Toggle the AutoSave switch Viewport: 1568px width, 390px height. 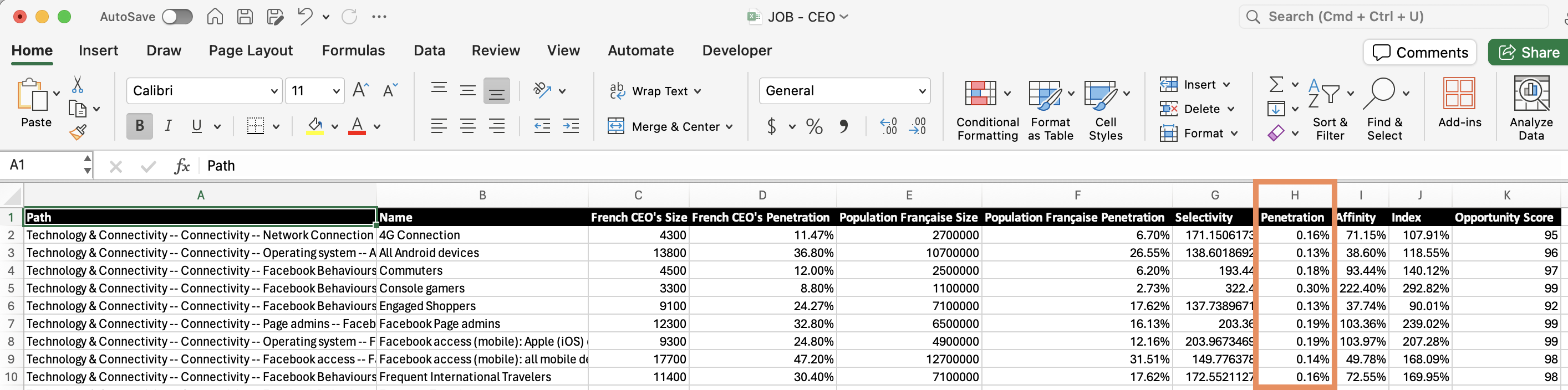coord(177,17)
